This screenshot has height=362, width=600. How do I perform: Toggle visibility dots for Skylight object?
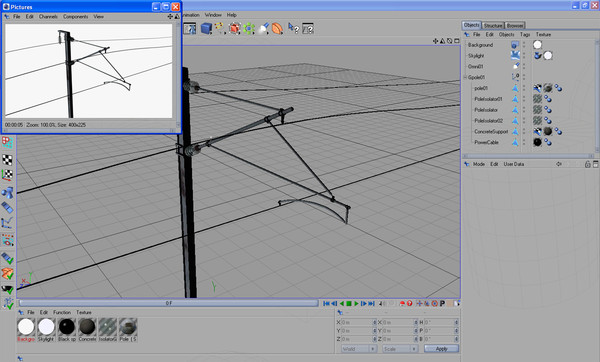[x=524, y=55]
